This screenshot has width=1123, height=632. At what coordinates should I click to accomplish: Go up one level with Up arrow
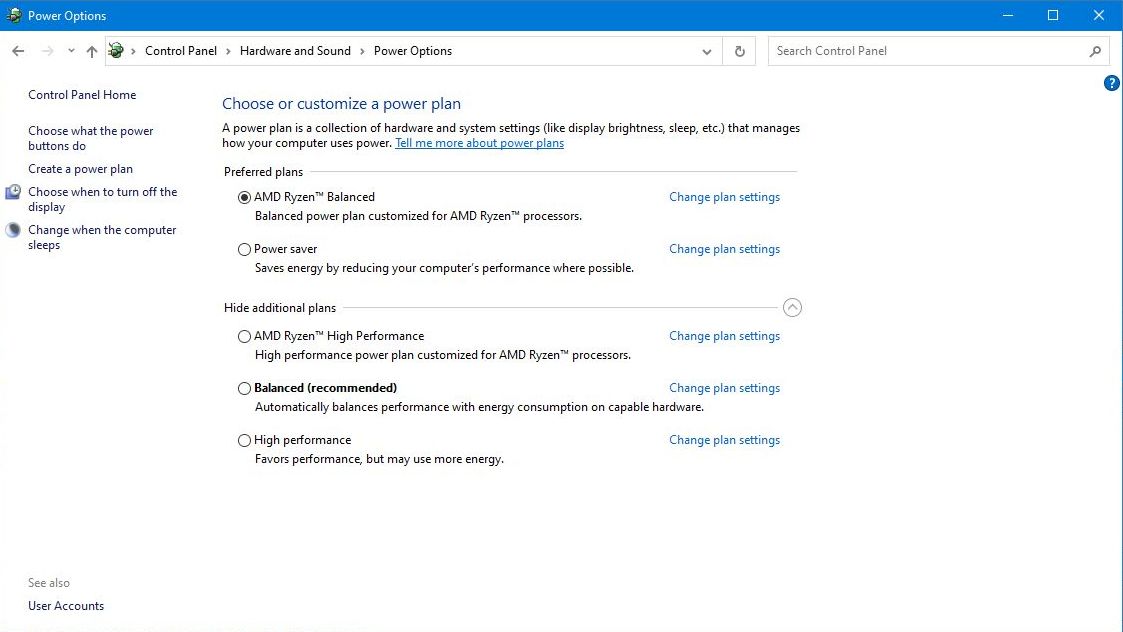coord(92,51)
